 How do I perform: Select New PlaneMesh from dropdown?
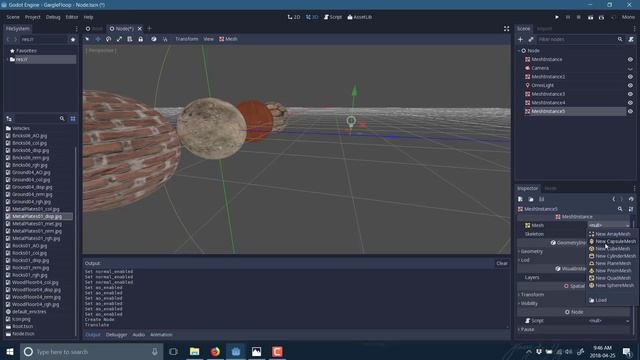click(x=613, y=264)
